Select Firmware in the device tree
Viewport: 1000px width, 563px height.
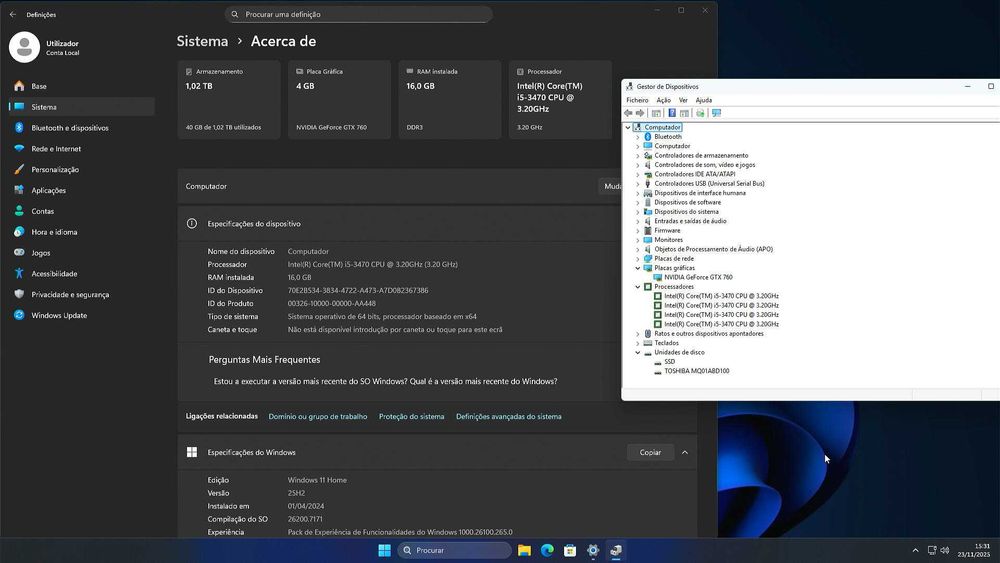click(x=667, y=230)
